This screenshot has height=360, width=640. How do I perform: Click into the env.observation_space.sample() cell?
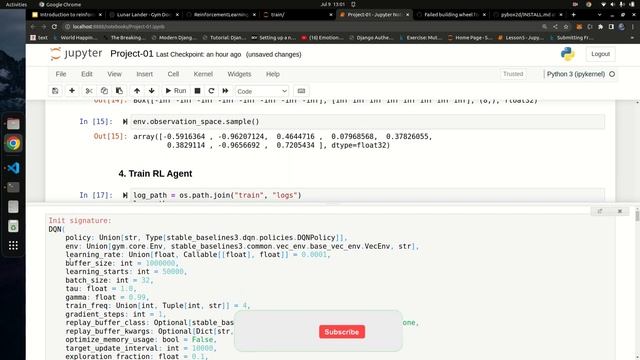367,122
